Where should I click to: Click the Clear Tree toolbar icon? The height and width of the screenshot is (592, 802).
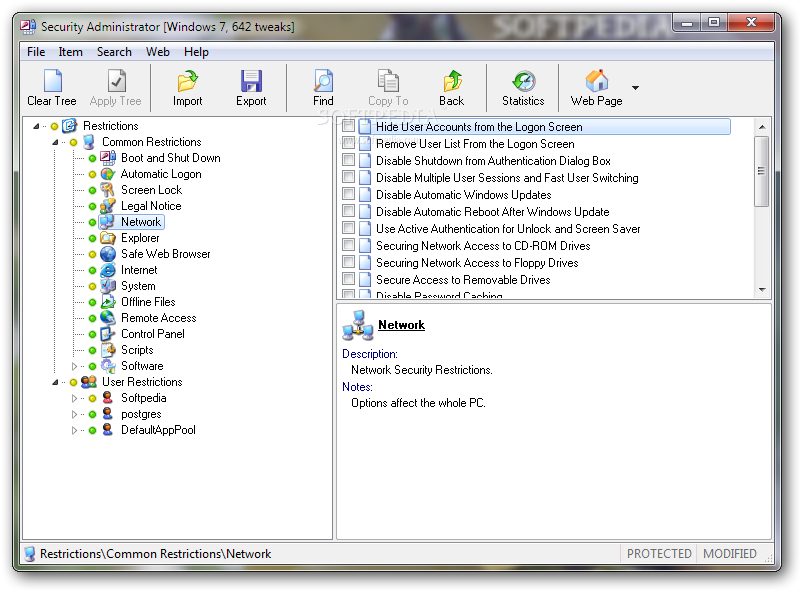52,81
